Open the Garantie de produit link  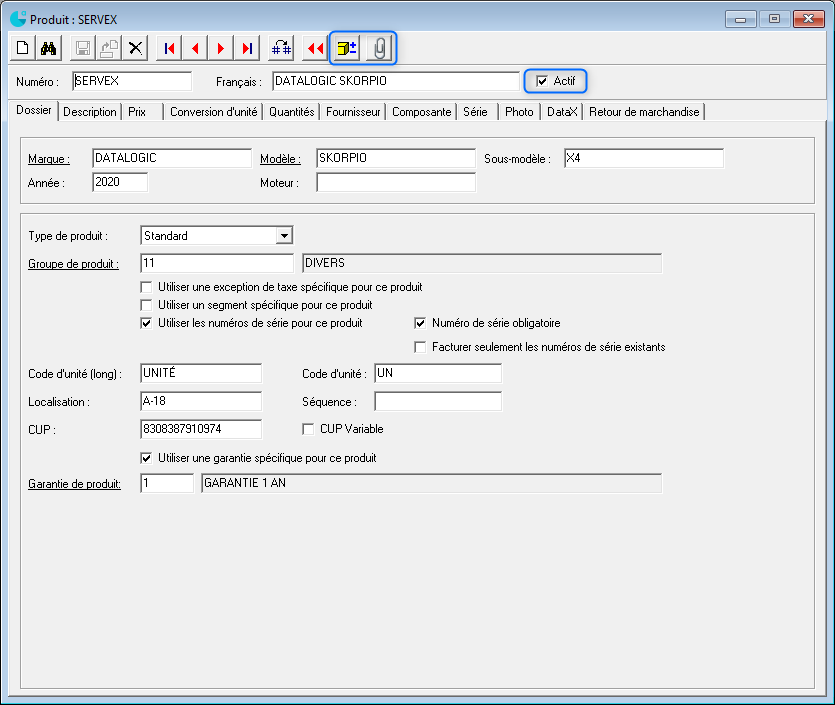point(74,484)
